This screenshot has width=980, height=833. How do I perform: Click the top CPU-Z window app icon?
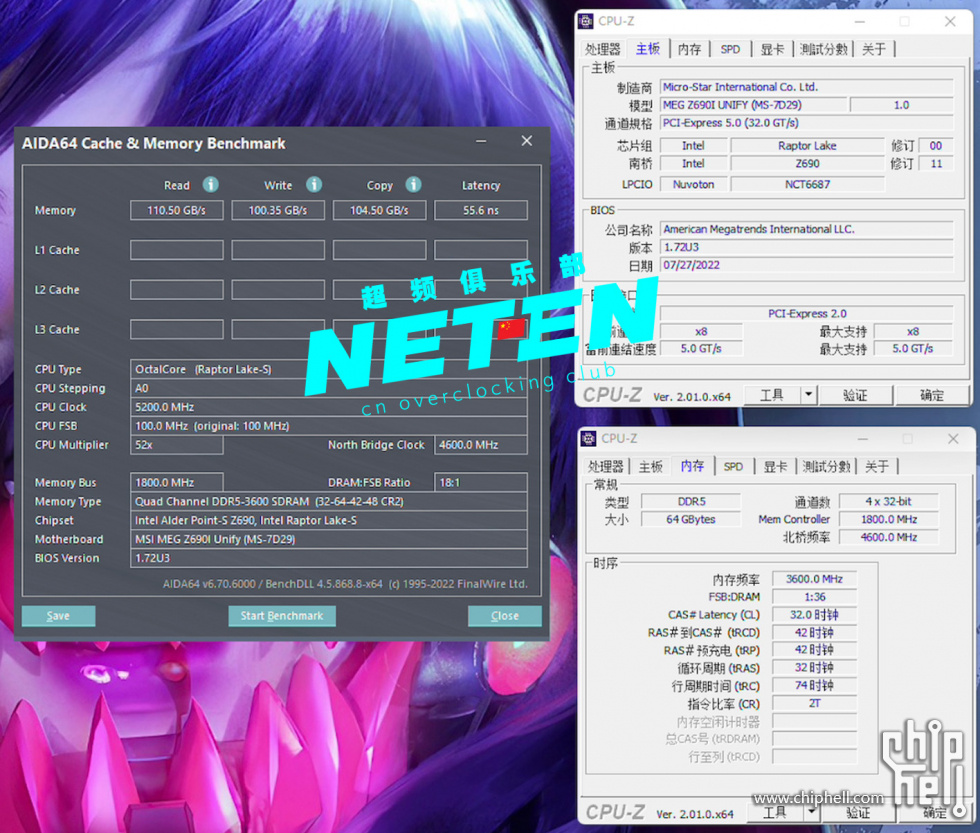click(x=586, y=21)
